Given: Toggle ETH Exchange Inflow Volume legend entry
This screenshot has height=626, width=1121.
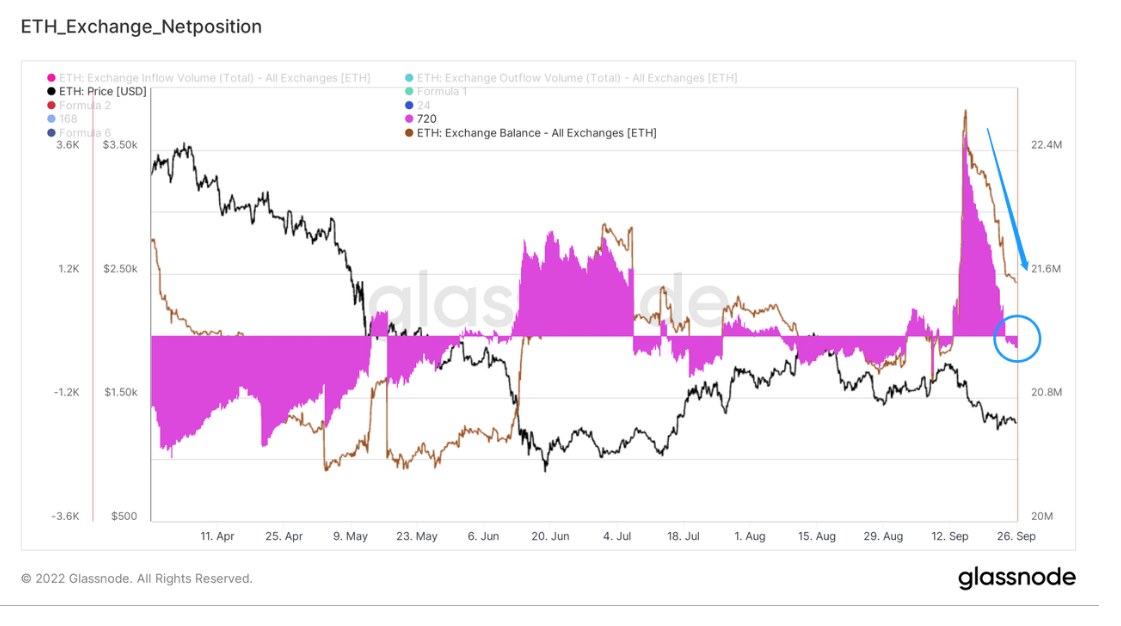Looking at the screenshot, I should (214, 78).
